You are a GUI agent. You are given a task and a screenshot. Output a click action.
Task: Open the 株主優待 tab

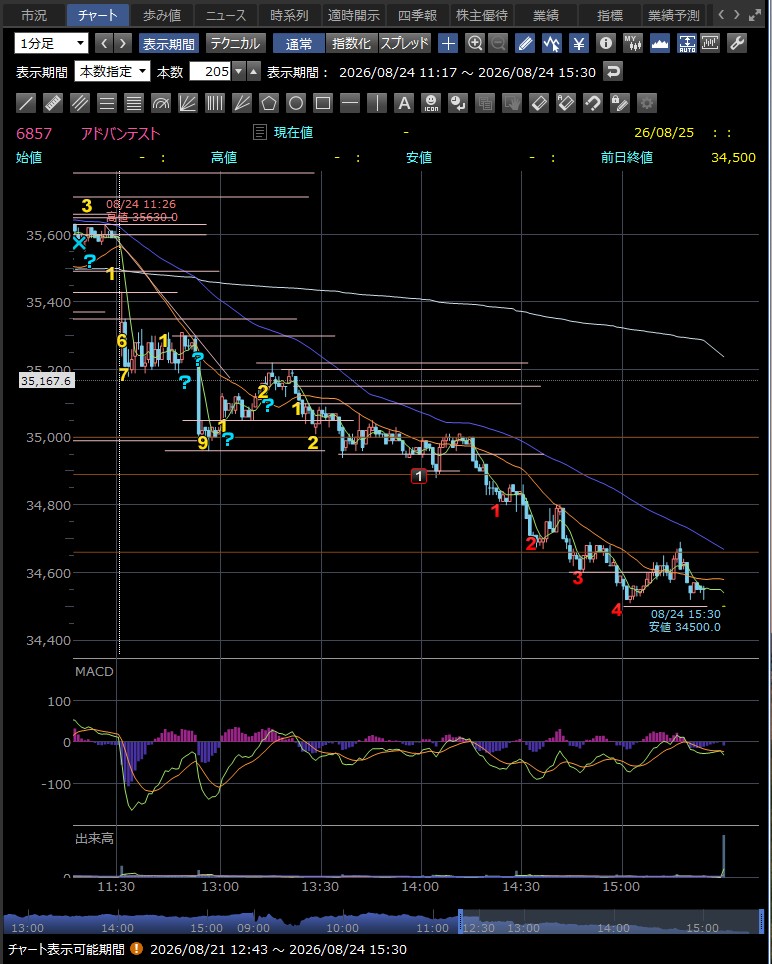pyautogui.click(x=482, y=15)
